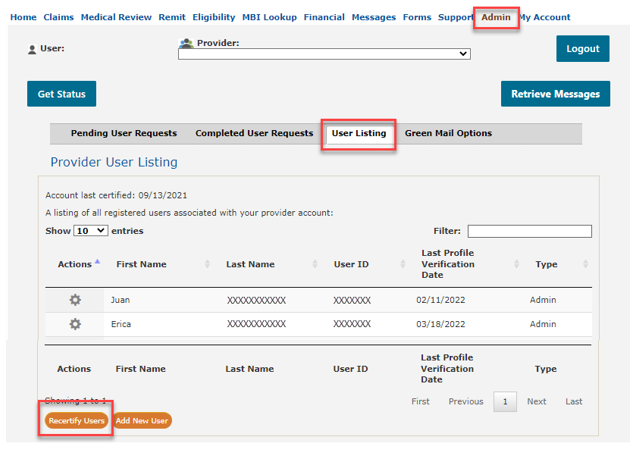Open the Admin menu item

coord(495,17)
